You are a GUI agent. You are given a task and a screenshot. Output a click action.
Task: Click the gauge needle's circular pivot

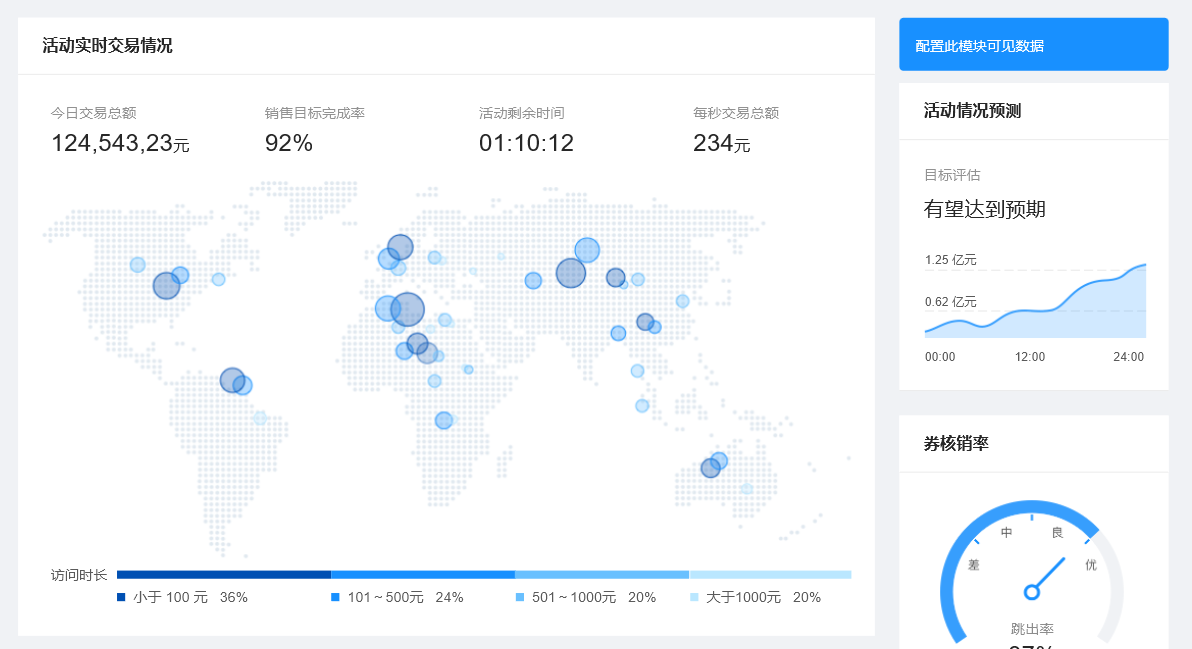pos(1032,592)
